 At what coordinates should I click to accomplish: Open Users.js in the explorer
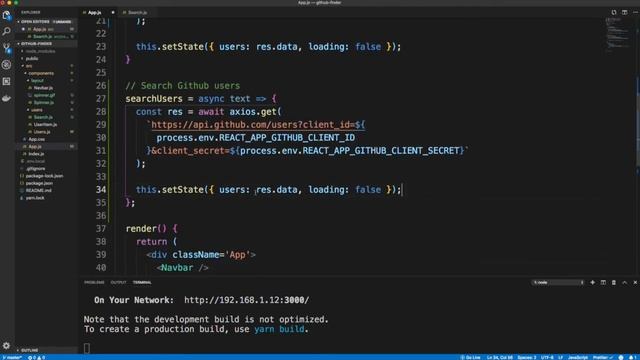tap(42, 132)
